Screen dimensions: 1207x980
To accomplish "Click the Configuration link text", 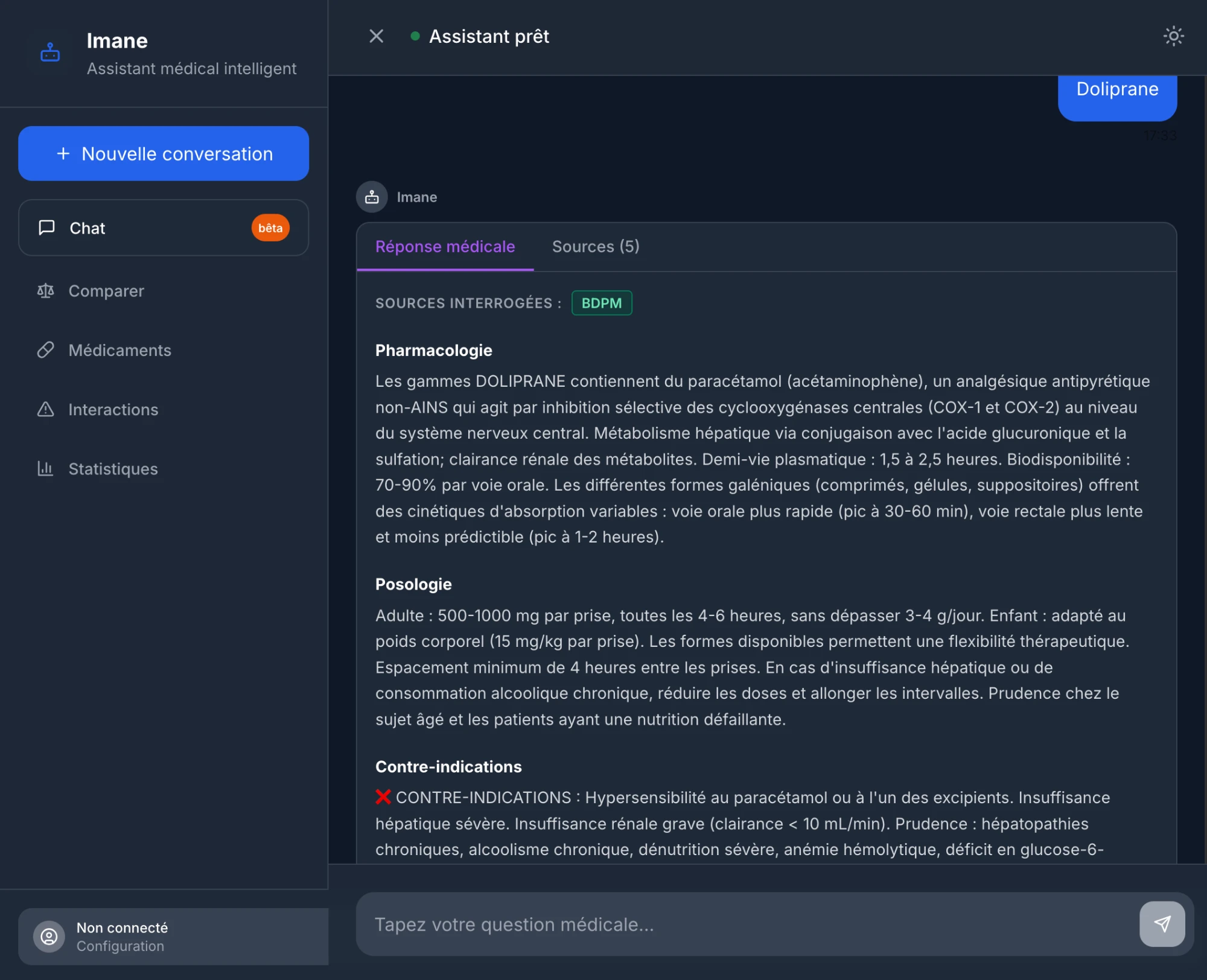I will [120, 946].
